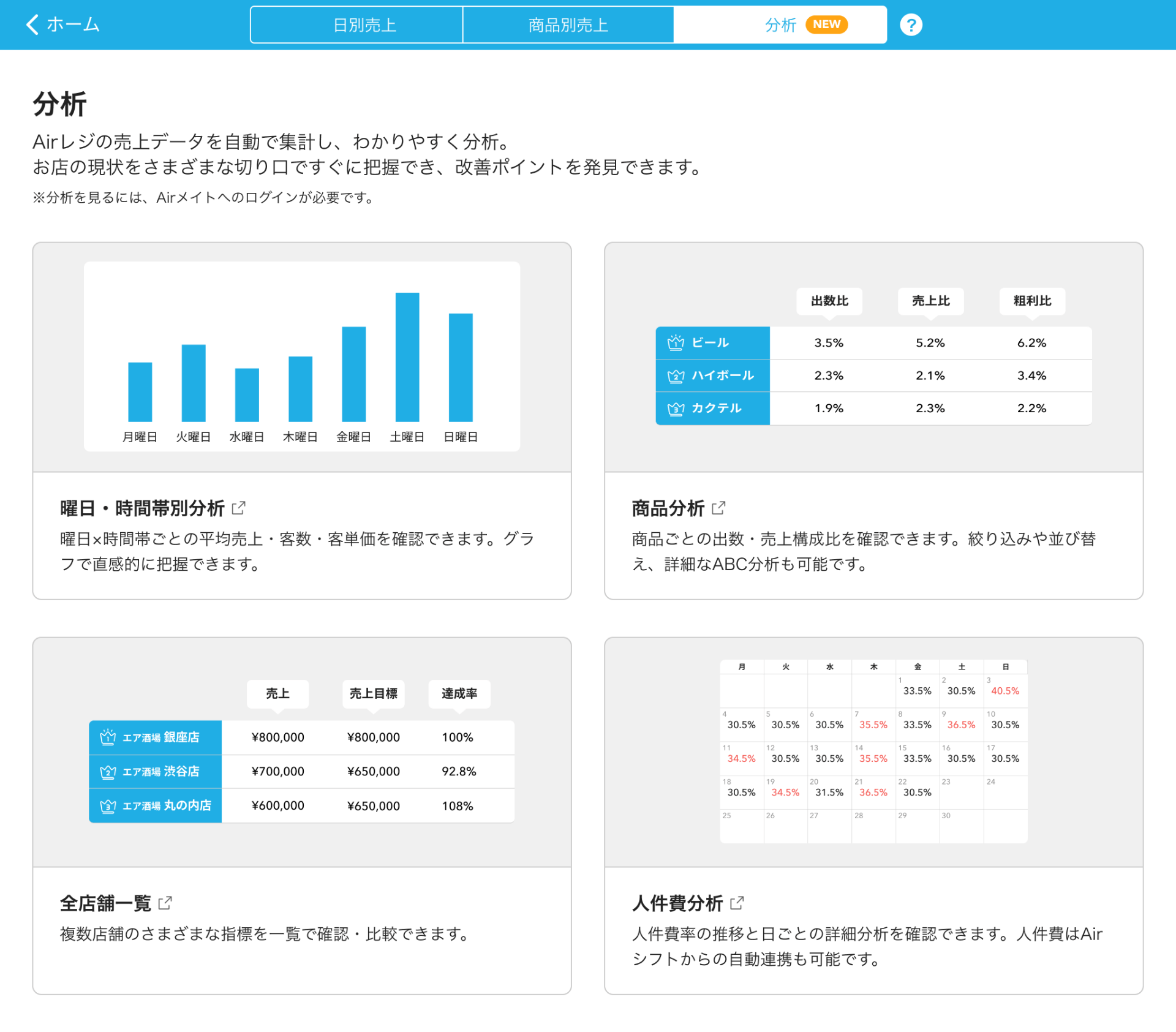The image size is (1176, 1032).
Task: Click the 金曜日 bar in chart
Action: [x=354, y=374]
